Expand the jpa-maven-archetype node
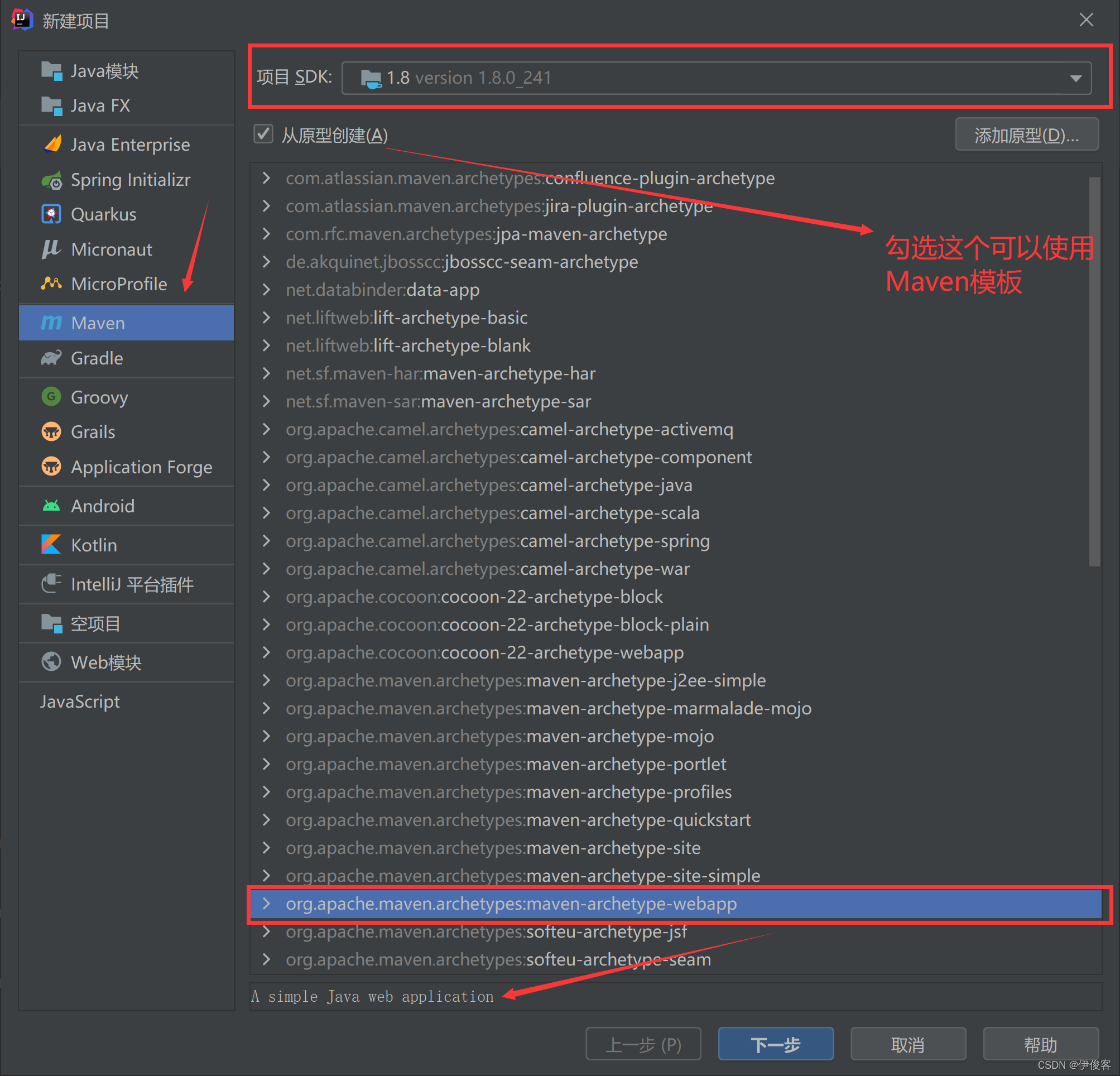This screenshot has height=1076, width=1120. (266, 234)
